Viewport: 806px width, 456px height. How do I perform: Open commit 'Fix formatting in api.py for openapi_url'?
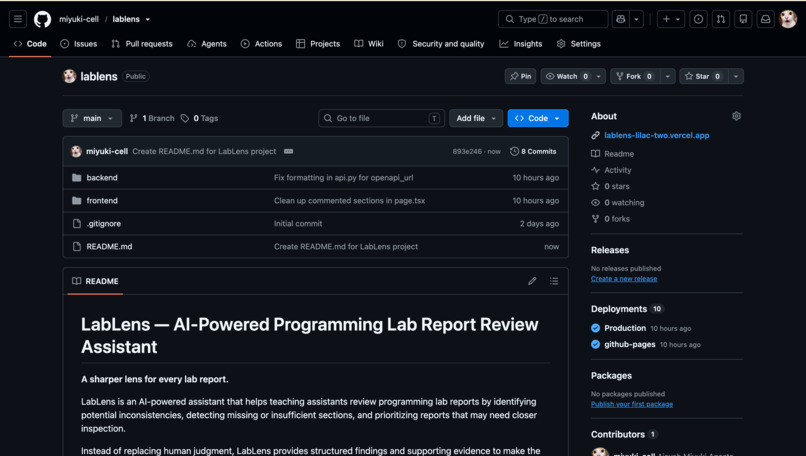pos(343,177)
